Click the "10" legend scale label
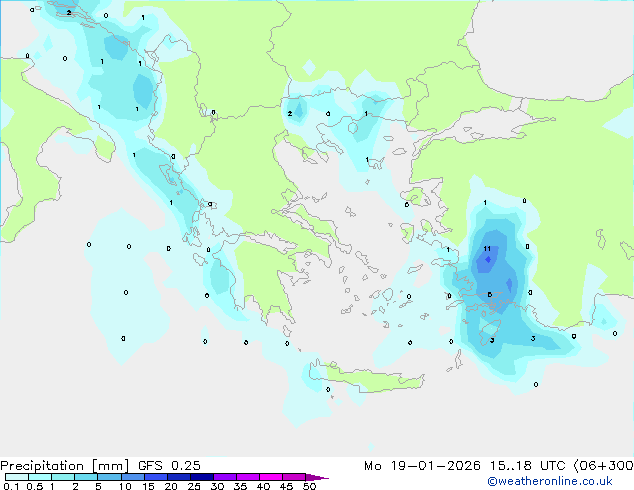The image size is (634, 490). [125, 486]
